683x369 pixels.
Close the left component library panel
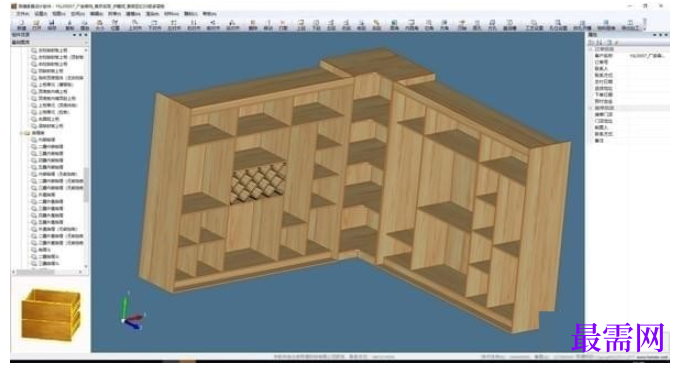pos(86,35)
